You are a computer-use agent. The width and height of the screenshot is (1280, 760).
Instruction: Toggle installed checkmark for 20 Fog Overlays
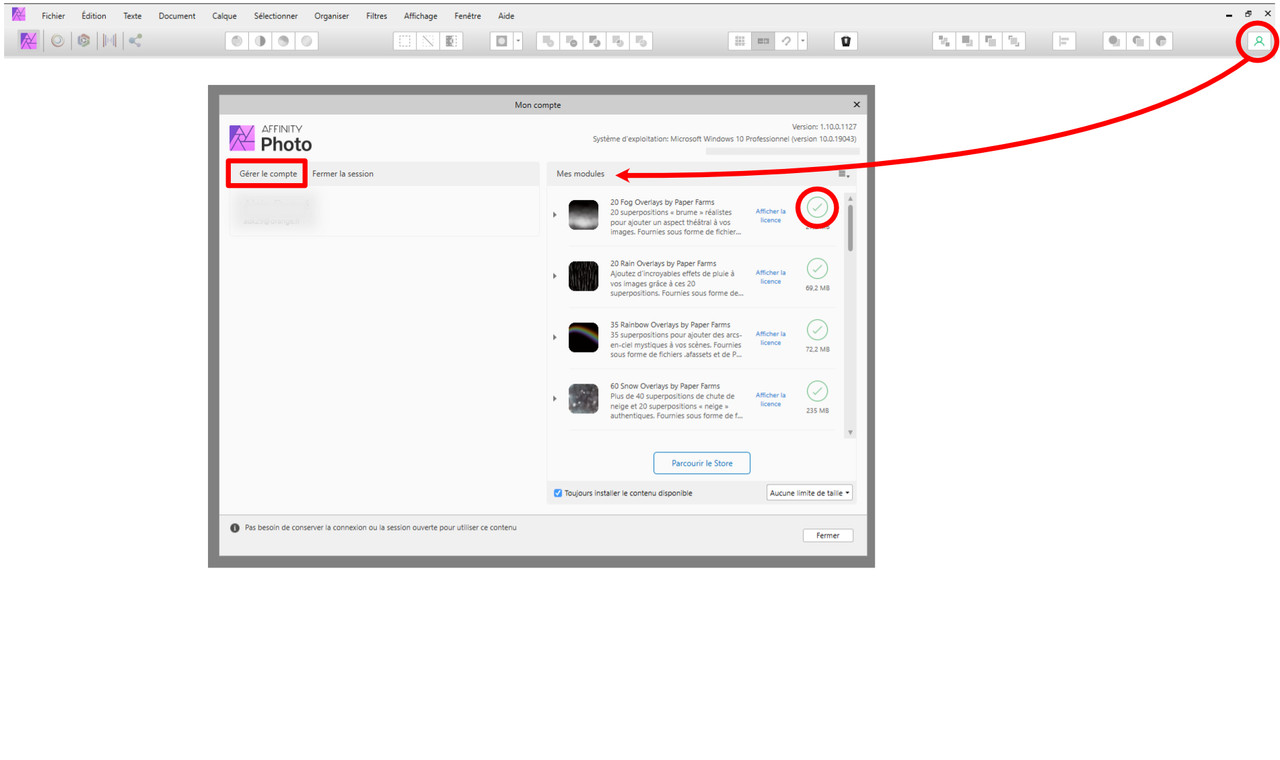tap(817, 208)
